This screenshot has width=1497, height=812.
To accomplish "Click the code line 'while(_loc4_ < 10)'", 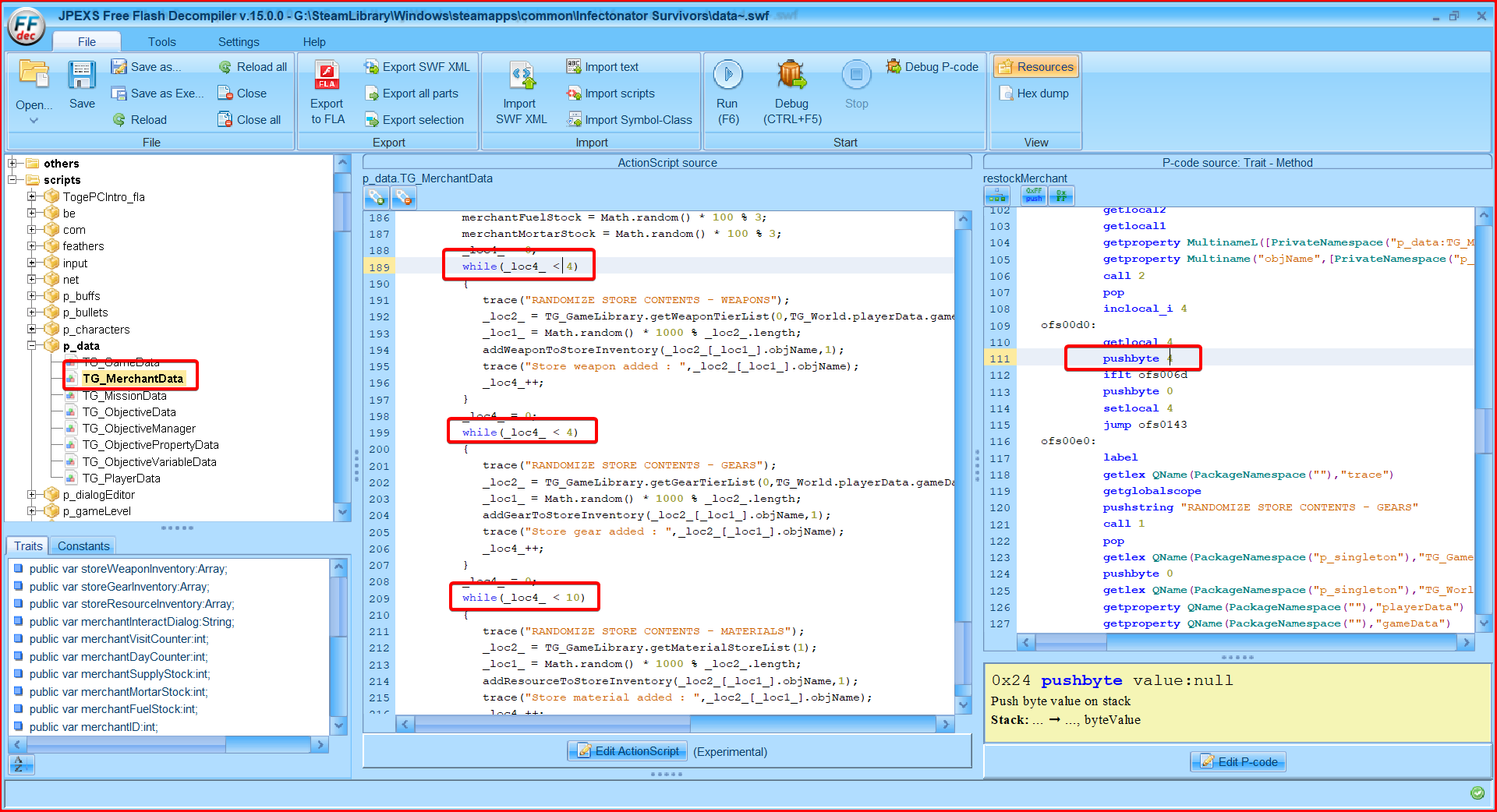I will pyautogui.click(x=522, y=598).
